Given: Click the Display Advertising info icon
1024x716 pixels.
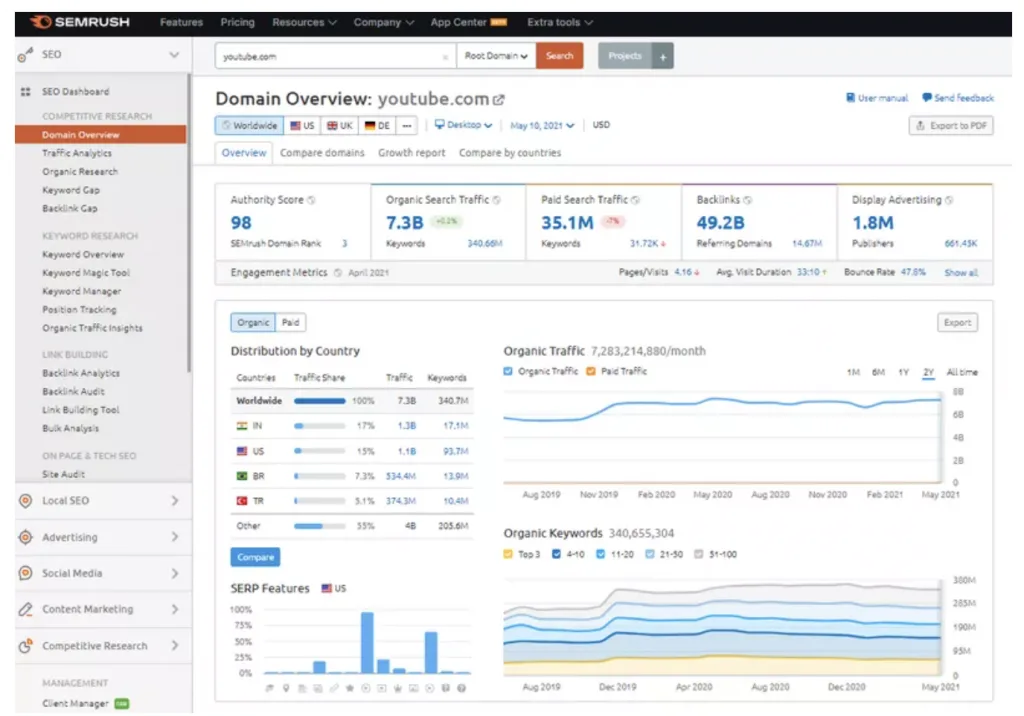Looking at the screenshot, I should point(949,201).
